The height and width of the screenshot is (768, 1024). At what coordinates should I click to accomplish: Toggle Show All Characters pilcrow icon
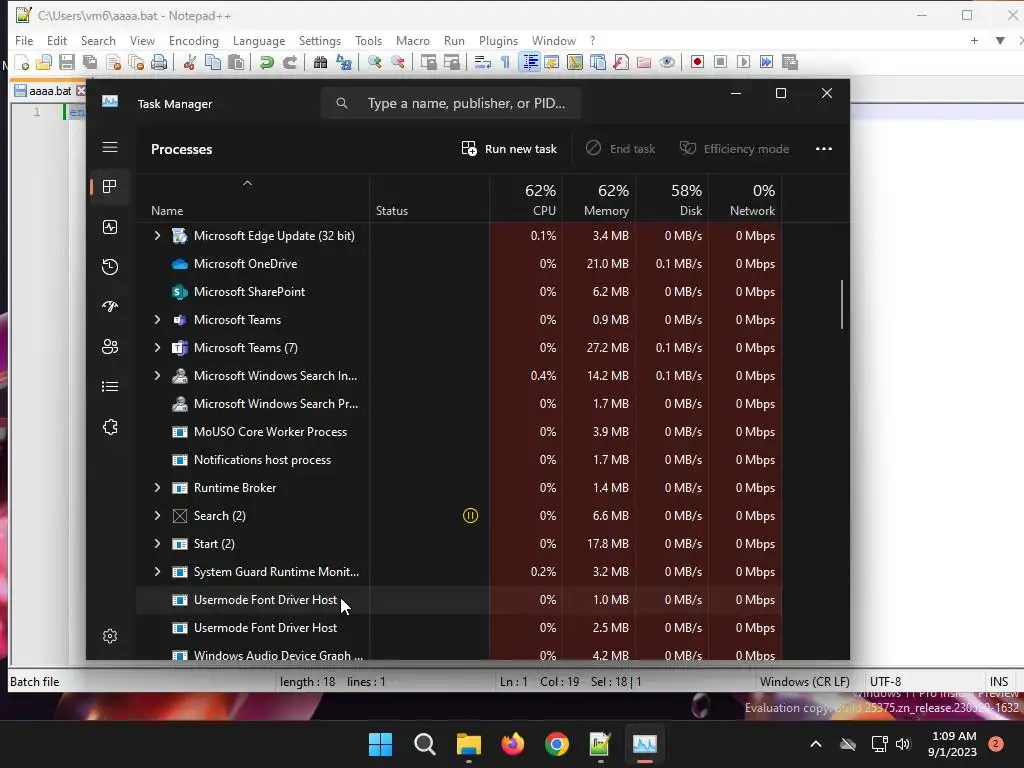[505, 62]
